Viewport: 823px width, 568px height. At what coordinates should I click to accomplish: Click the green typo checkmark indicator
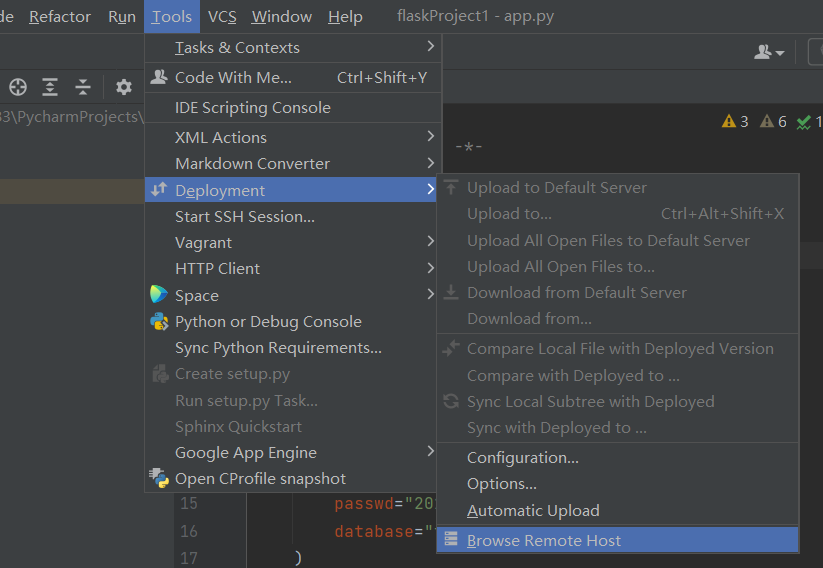coord(804,122)
